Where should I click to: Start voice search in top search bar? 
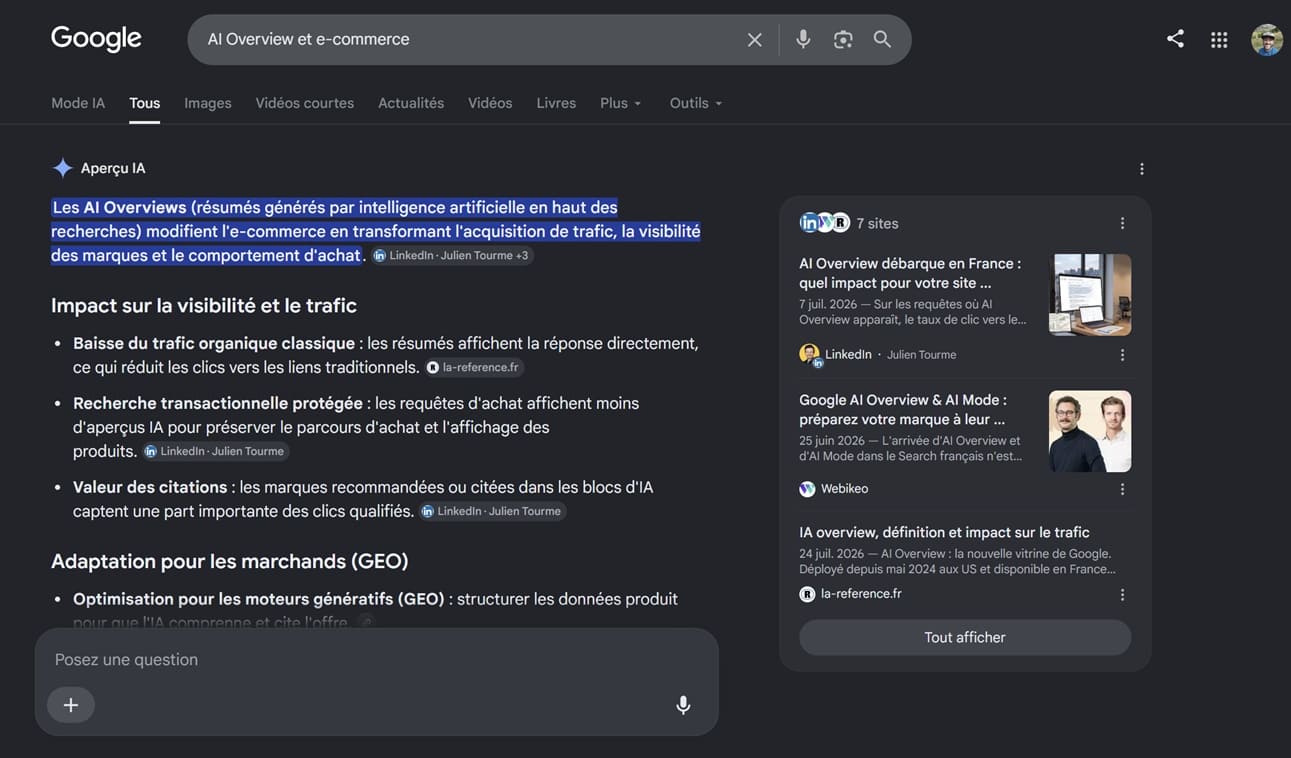click(x=803, y=39)
